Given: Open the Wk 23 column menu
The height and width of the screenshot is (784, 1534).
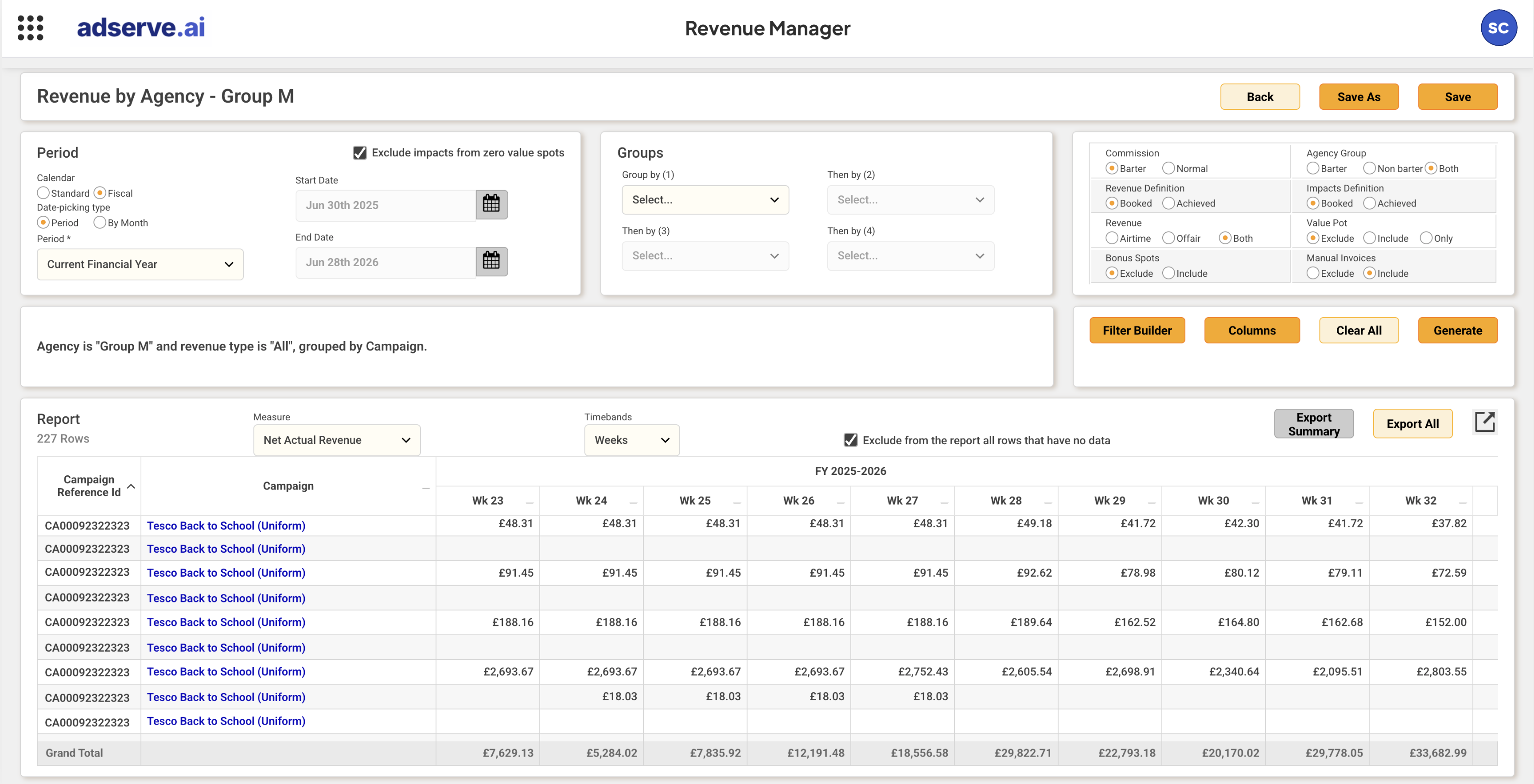Looking at the screenshot, I should 530,502.
